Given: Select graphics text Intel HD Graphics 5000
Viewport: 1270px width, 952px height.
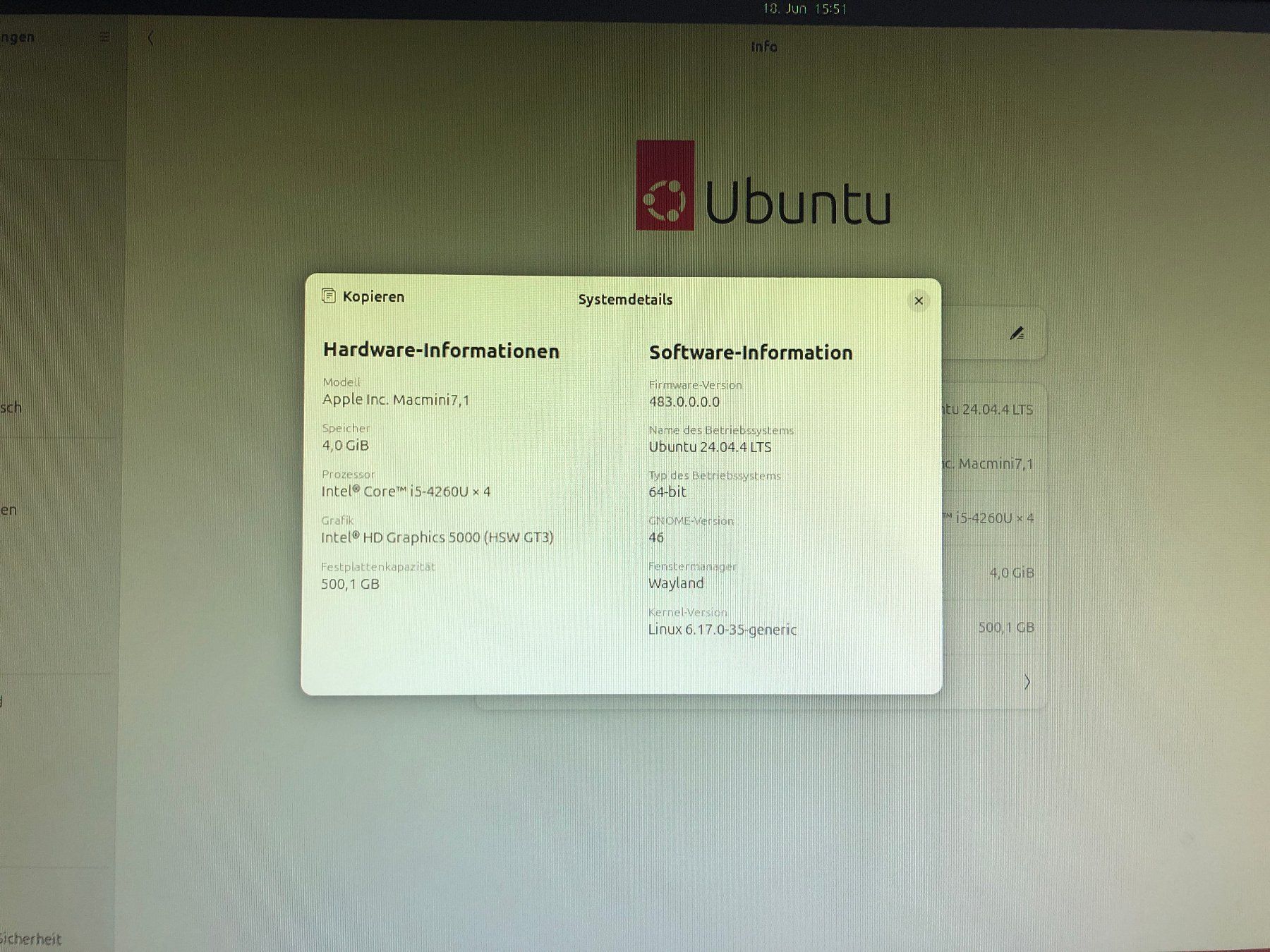Looking at the screenshot, I should click(x=437, y=537).
